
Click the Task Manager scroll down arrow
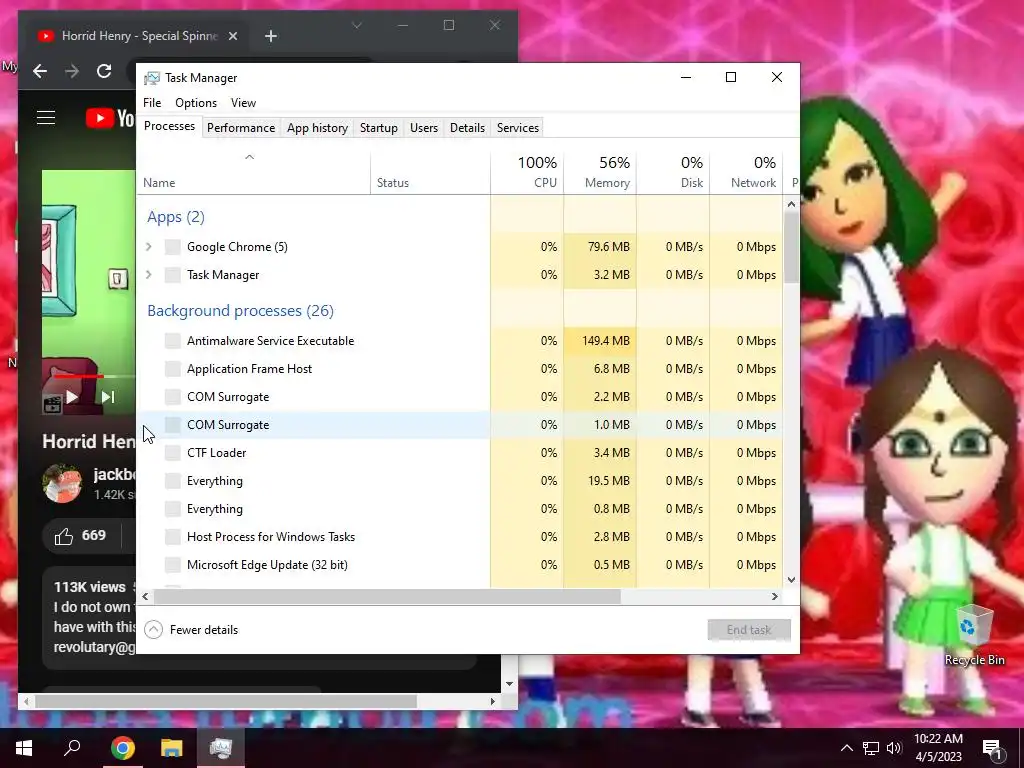point(792,579)
